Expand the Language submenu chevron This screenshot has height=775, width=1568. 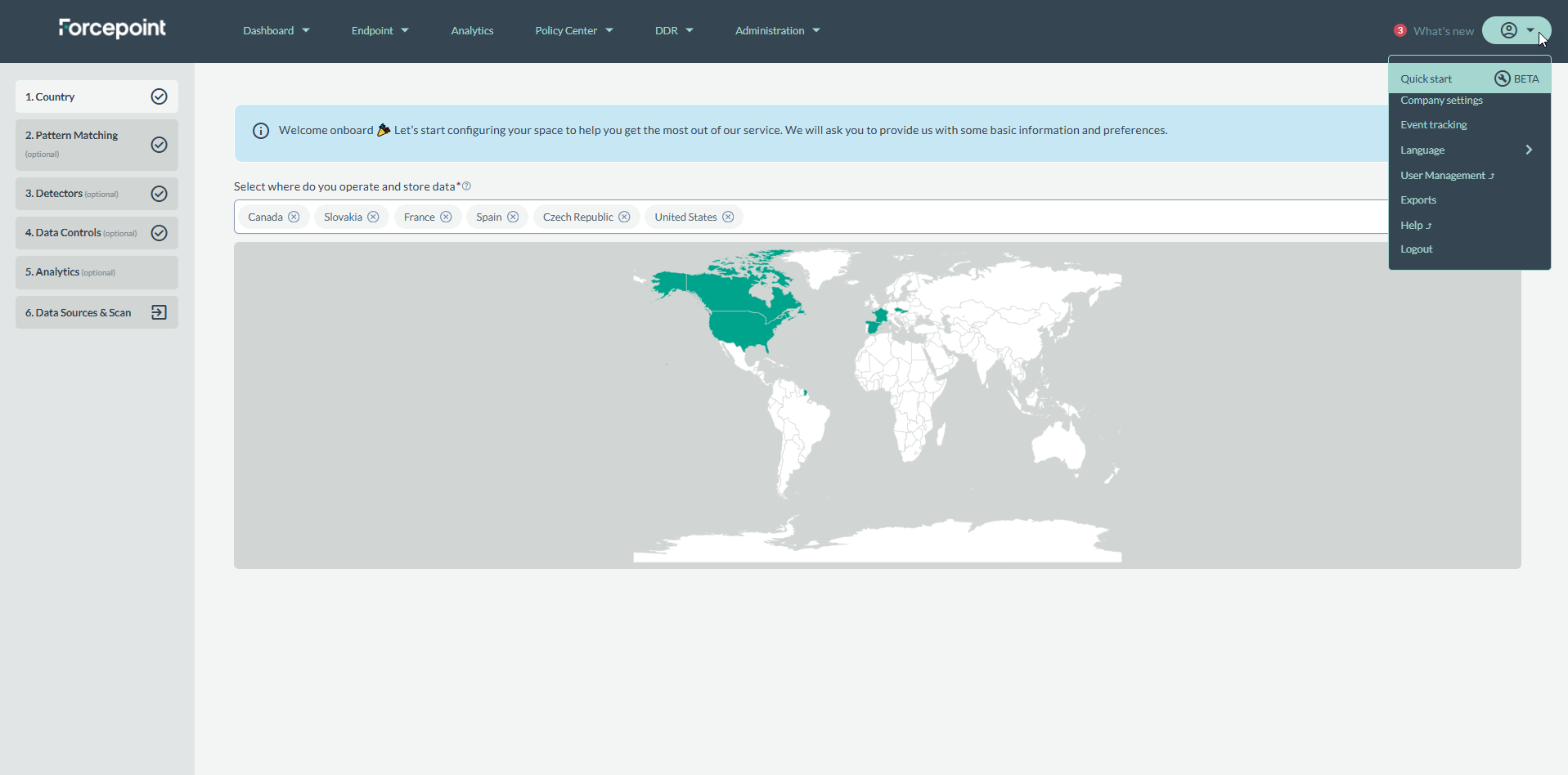(x=1529, y=150)
